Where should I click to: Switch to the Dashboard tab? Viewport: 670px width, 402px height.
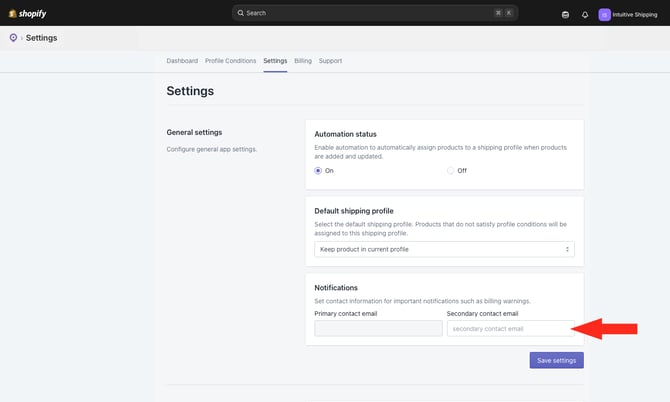[182, 61]
